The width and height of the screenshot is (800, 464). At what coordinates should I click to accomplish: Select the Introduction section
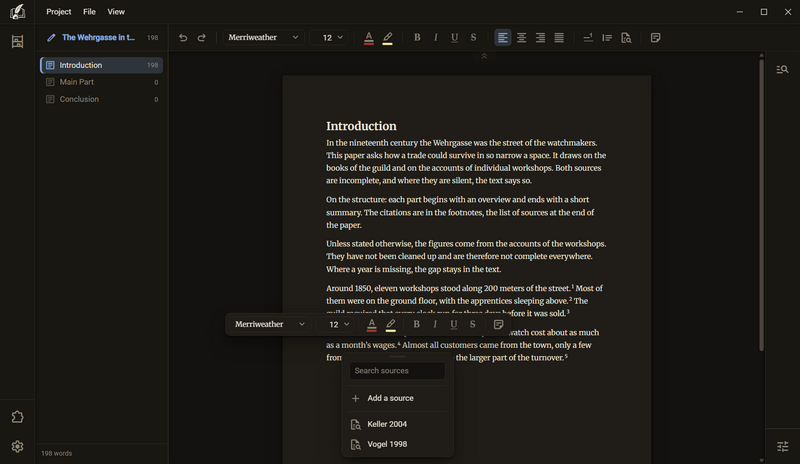(x=102, y=65)
